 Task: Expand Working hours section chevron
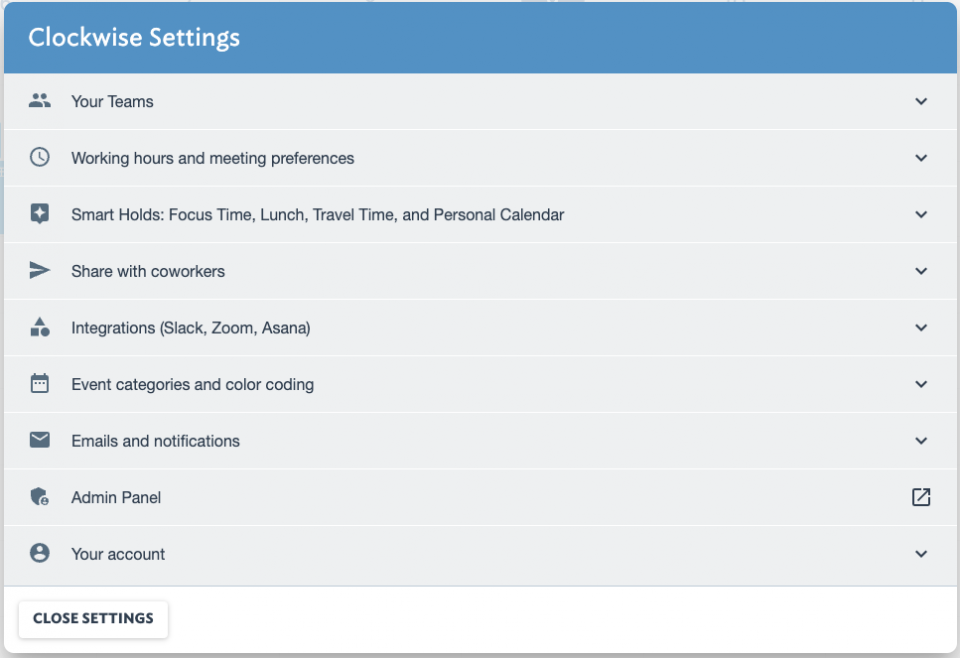tap(921, 158)
